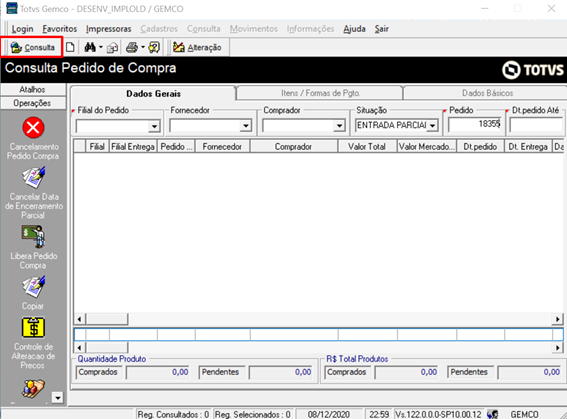Open the Situação dropdown showing ENTRADA PARCIAL

coord(432,125)
